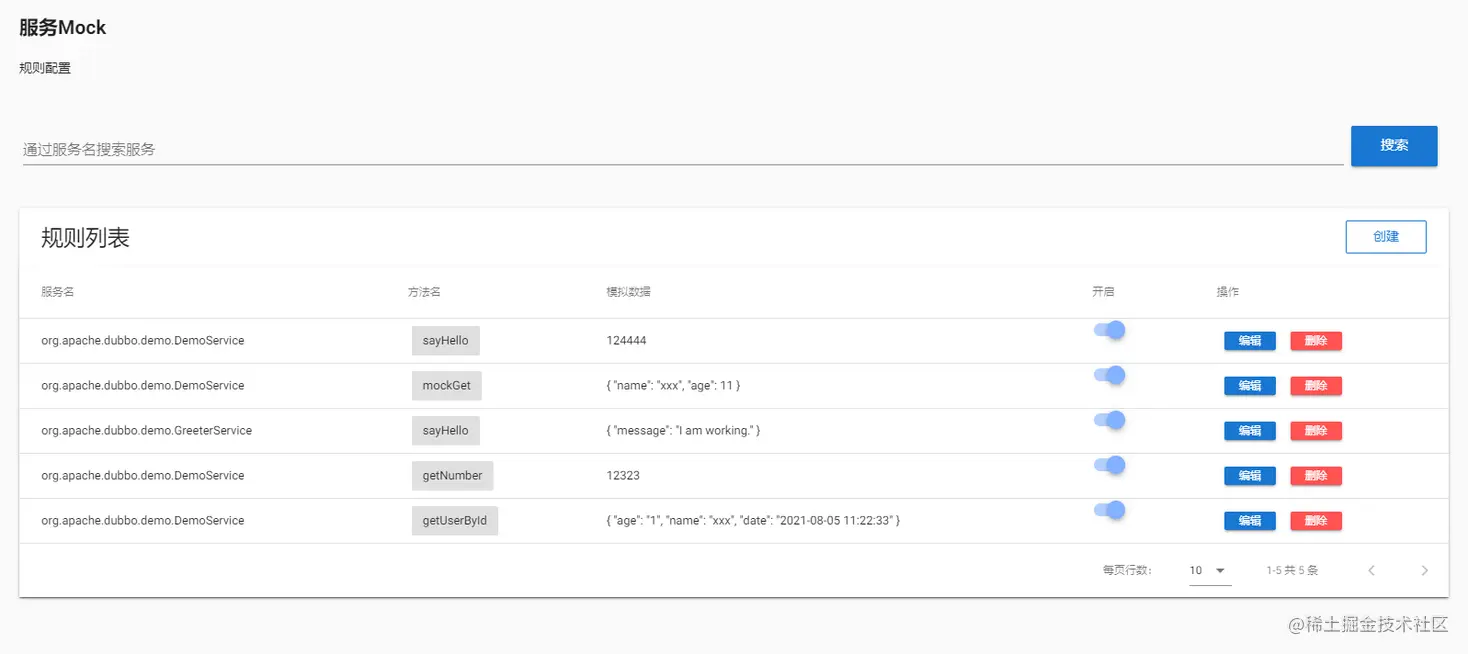
Task: Focus the 通过服务名搜索服务 search field
Action: pos(683,149)
